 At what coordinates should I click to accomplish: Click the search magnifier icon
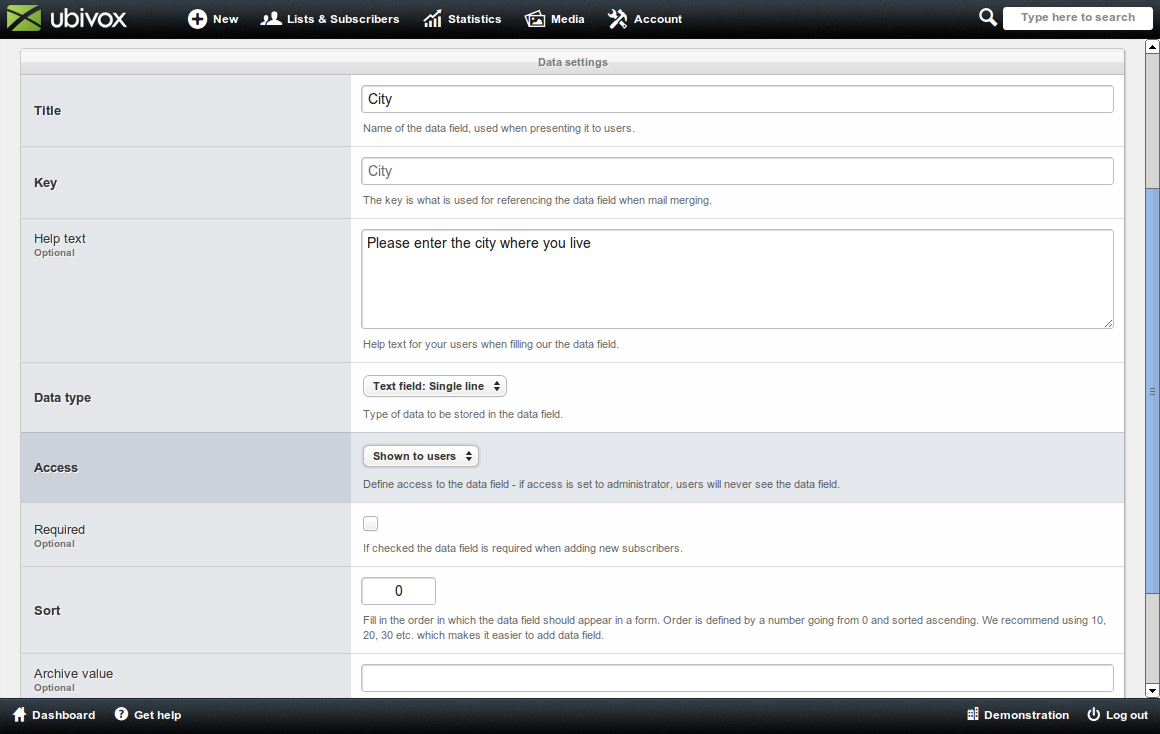click(x=988, y=17)
